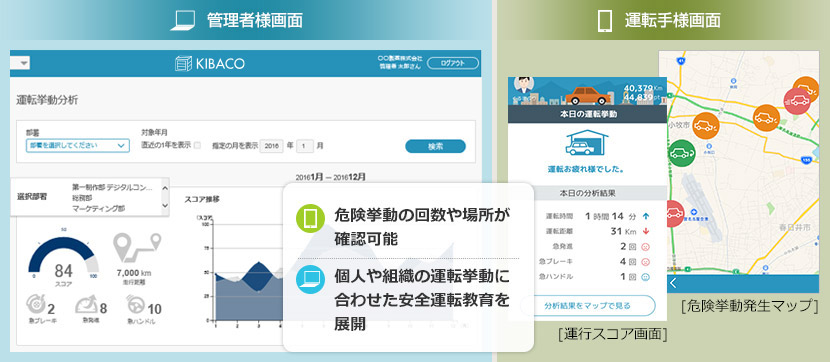The image size is (830, 362).
Task: Click the KIBACO box logo icon
Action: [x=184, y=64]
